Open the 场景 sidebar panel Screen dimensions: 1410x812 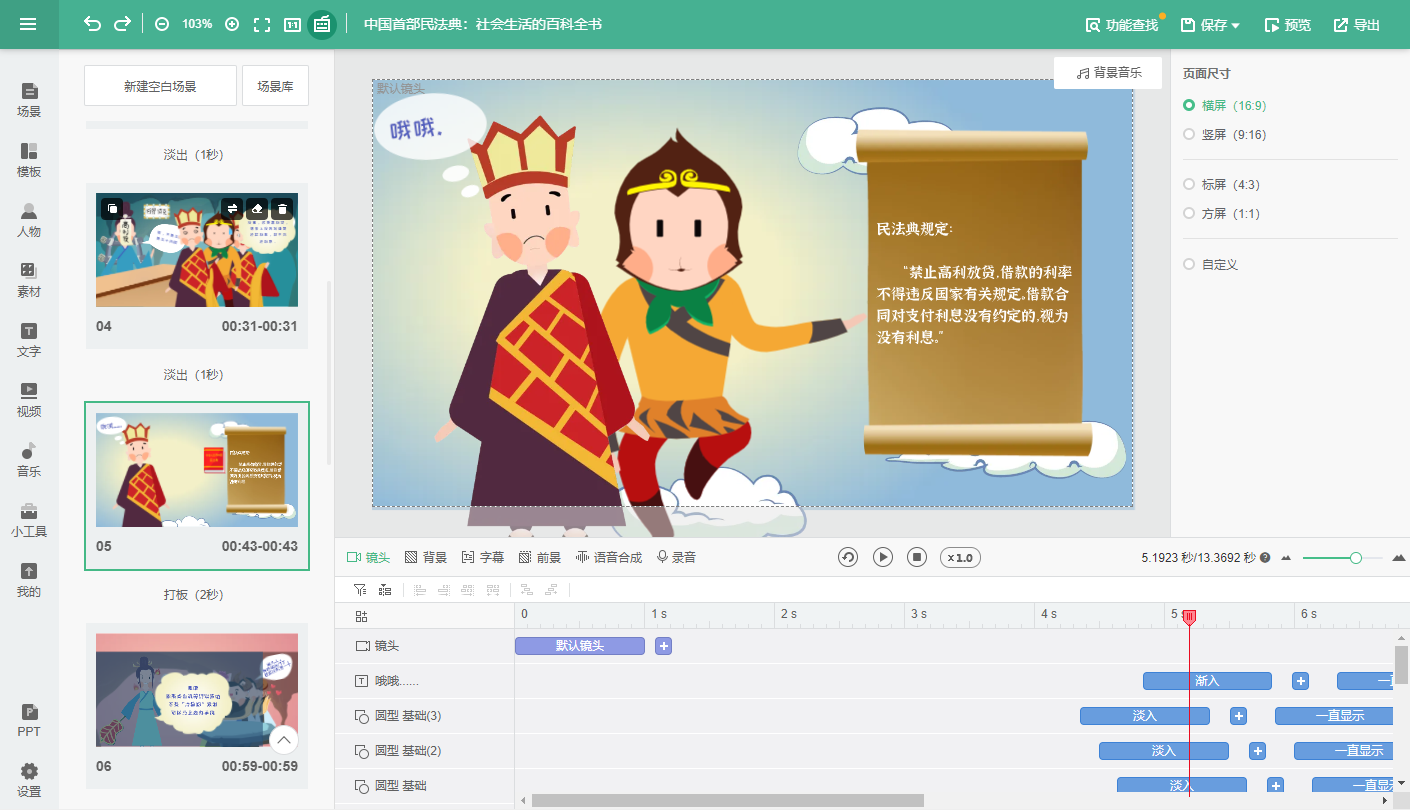point(29,100)
